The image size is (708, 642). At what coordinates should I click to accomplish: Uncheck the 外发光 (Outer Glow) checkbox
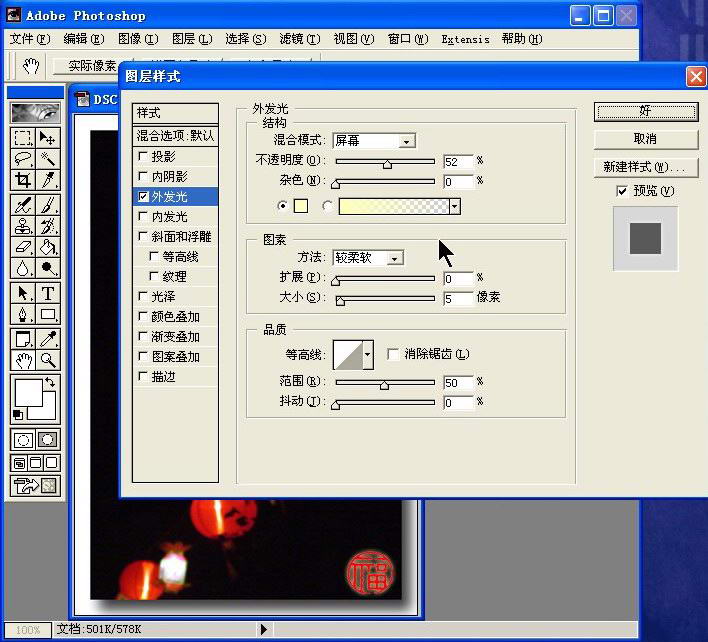coord(143,197)
